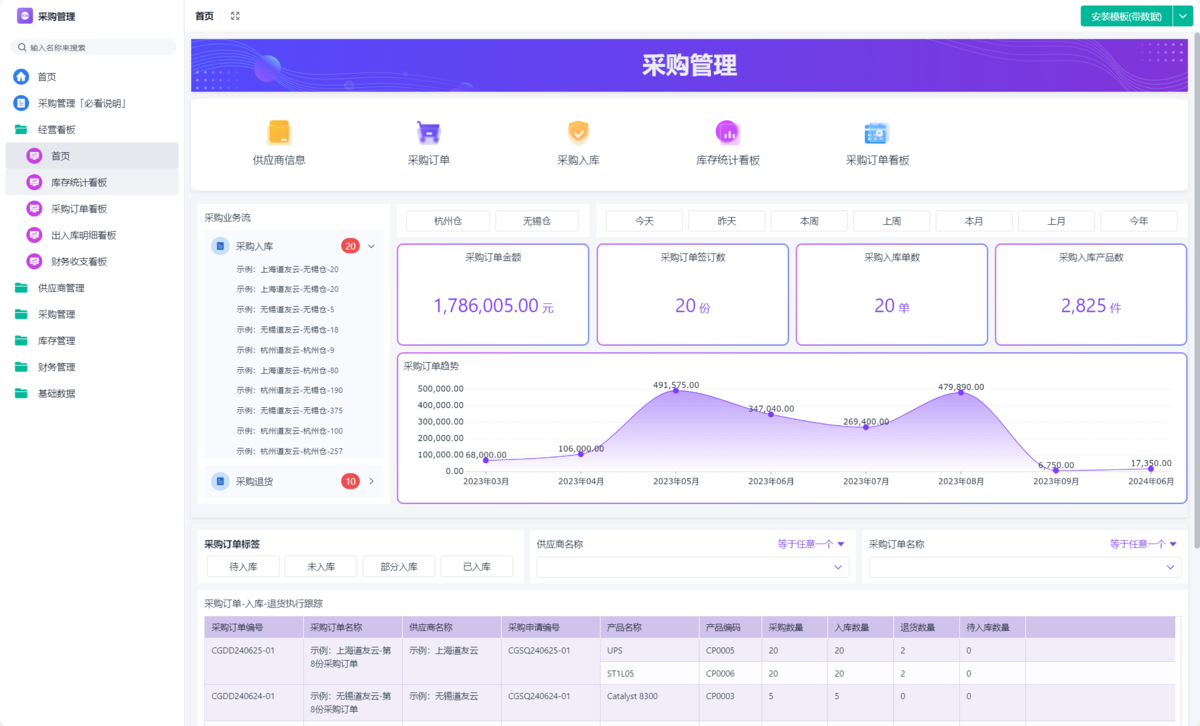Image resolution: width=1200 pixels, height=726 pixels.
Task: Open the 采购入库 shield icon
Action: 578,132
